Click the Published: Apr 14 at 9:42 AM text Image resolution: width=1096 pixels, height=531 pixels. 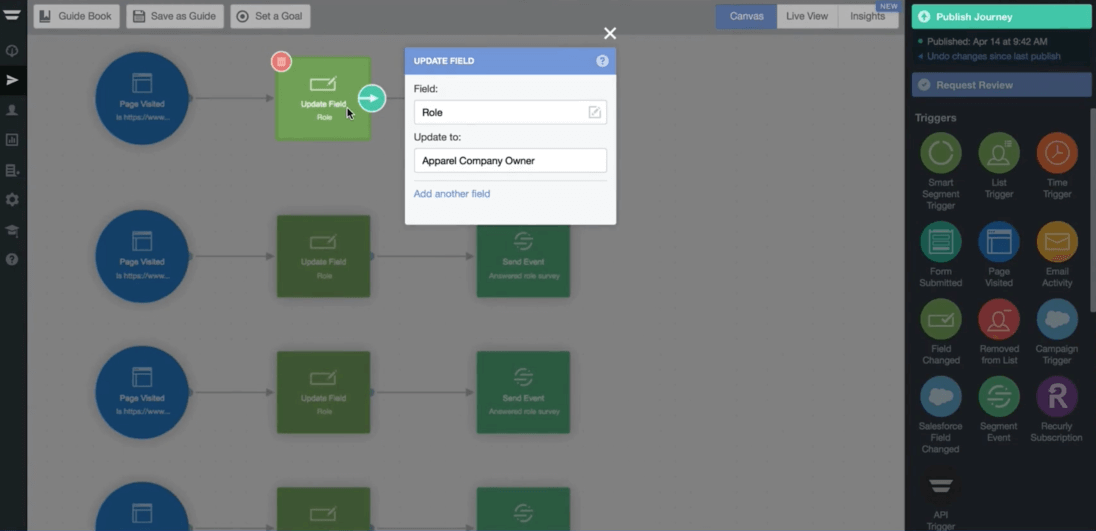[987, 41]
